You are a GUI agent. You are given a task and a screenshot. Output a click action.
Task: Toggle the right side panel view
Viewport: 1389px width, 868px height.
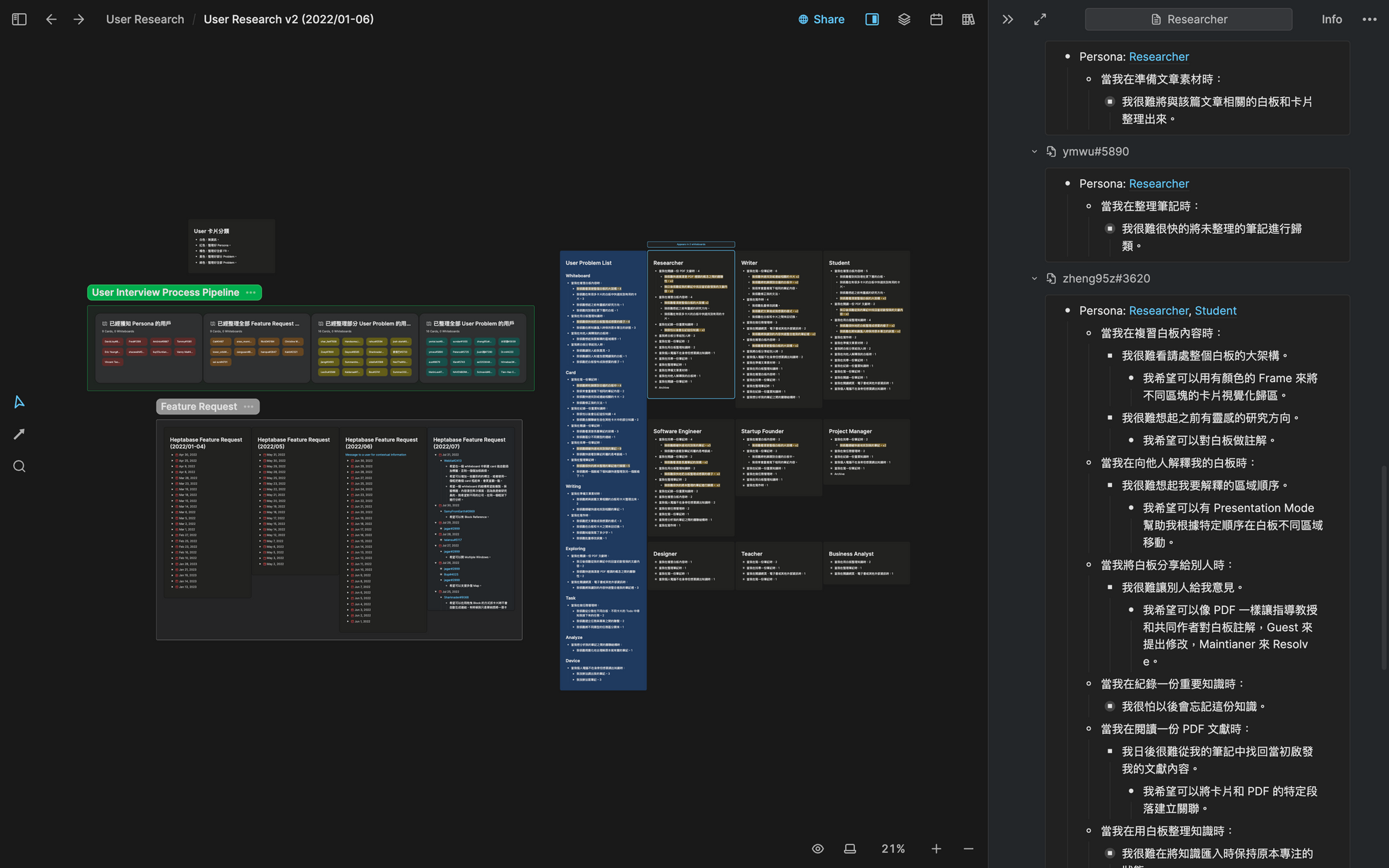(872, 19)
